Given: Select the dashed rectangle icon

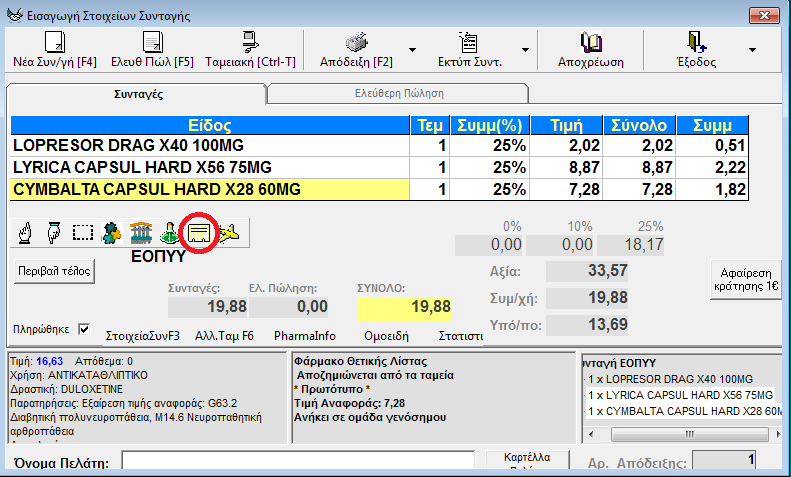Looking at the screenshot, I should pyautogui.click(x=83, y=233).
